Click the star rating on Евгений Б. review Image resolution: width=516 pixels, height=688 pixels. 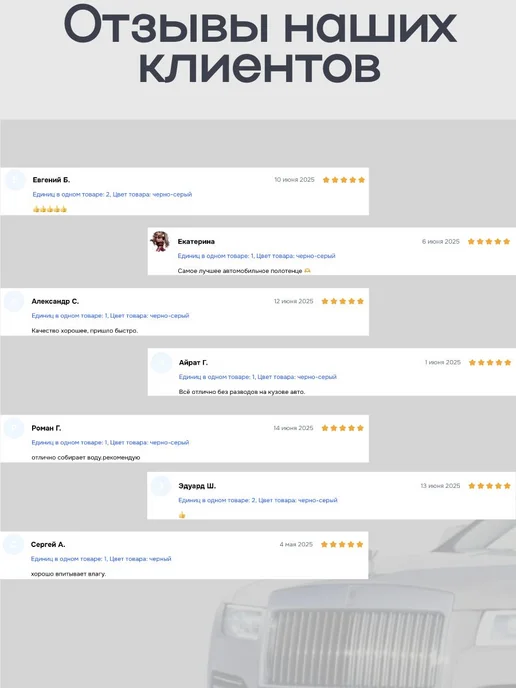344,180
